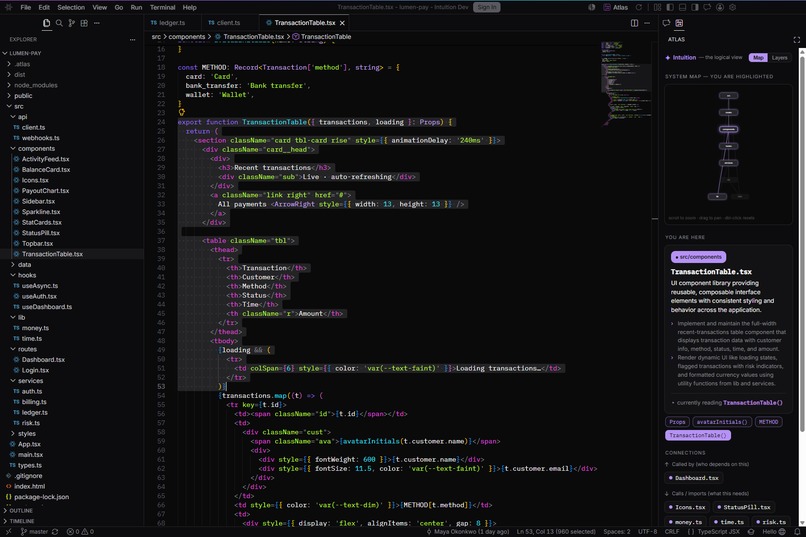
Task: Split the editor with split icon
Action: 634,23
